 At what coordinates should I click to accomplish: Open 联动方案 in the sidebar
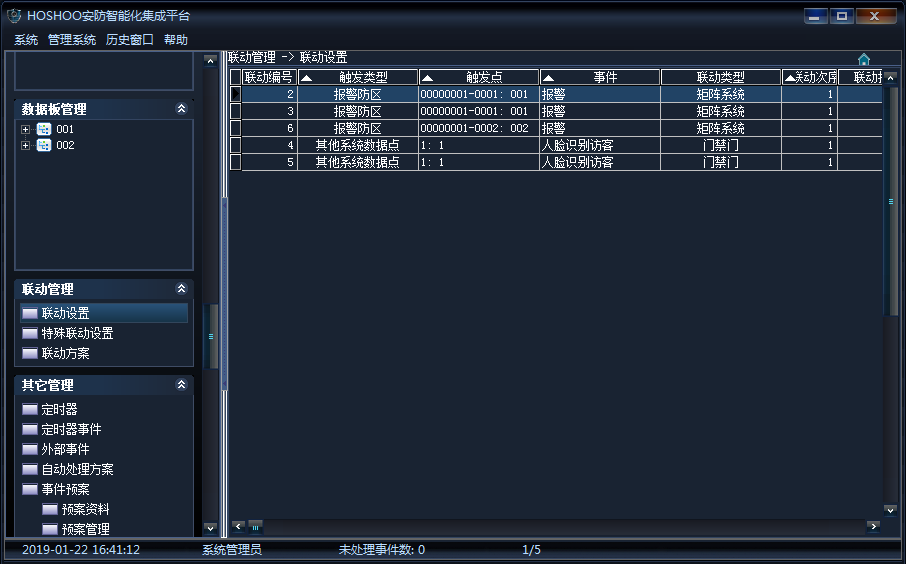65,354
